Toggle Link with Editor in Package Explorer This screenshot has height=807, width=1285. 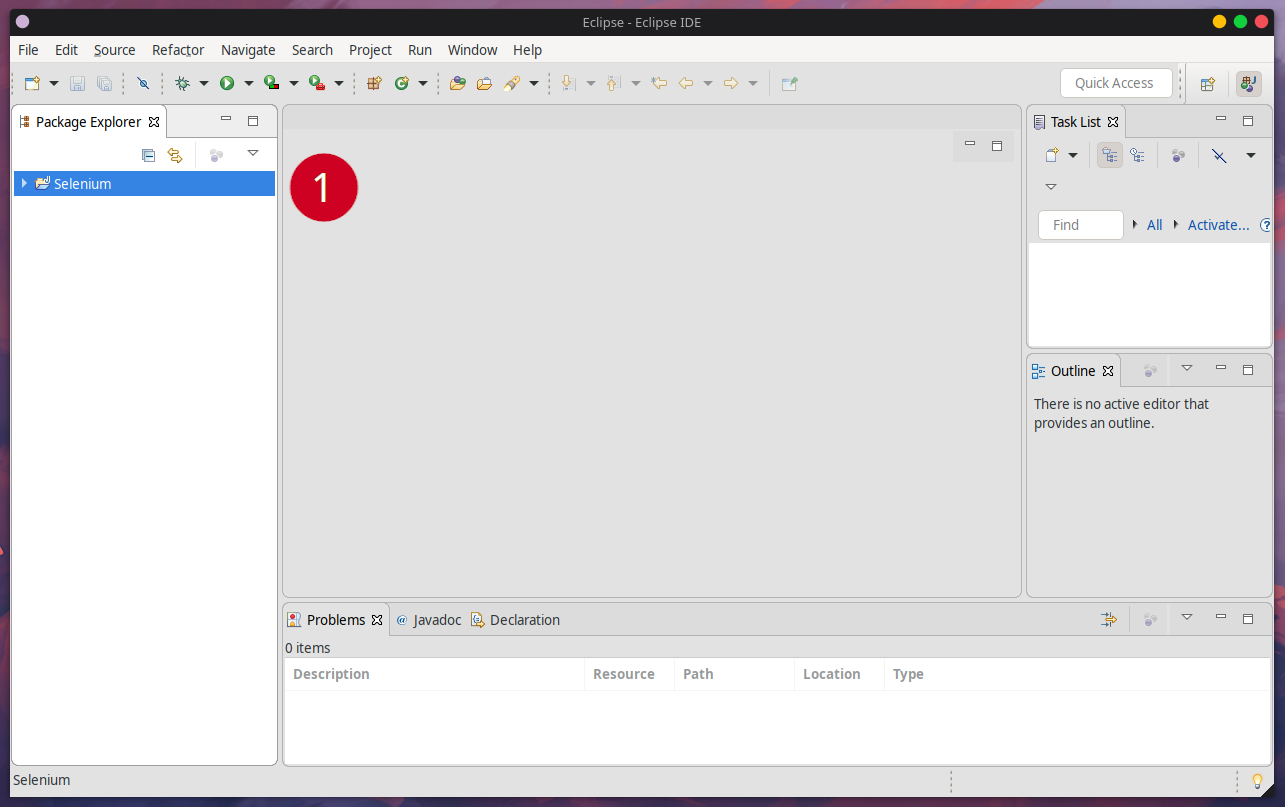pyautogui.click(x=175, y=155)
